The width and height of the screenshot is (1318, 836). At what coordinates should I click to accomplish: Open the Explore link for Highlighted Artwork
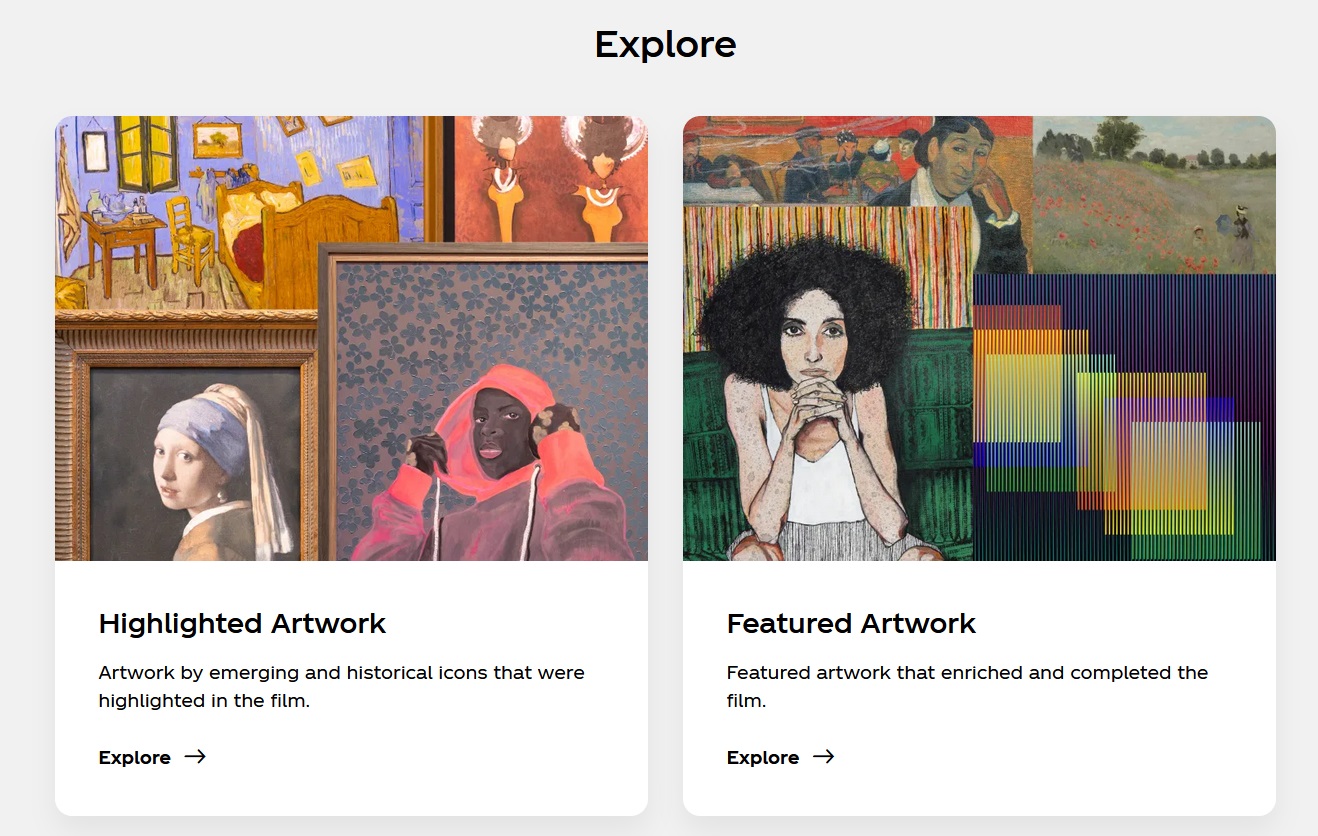tap(135, 758)
